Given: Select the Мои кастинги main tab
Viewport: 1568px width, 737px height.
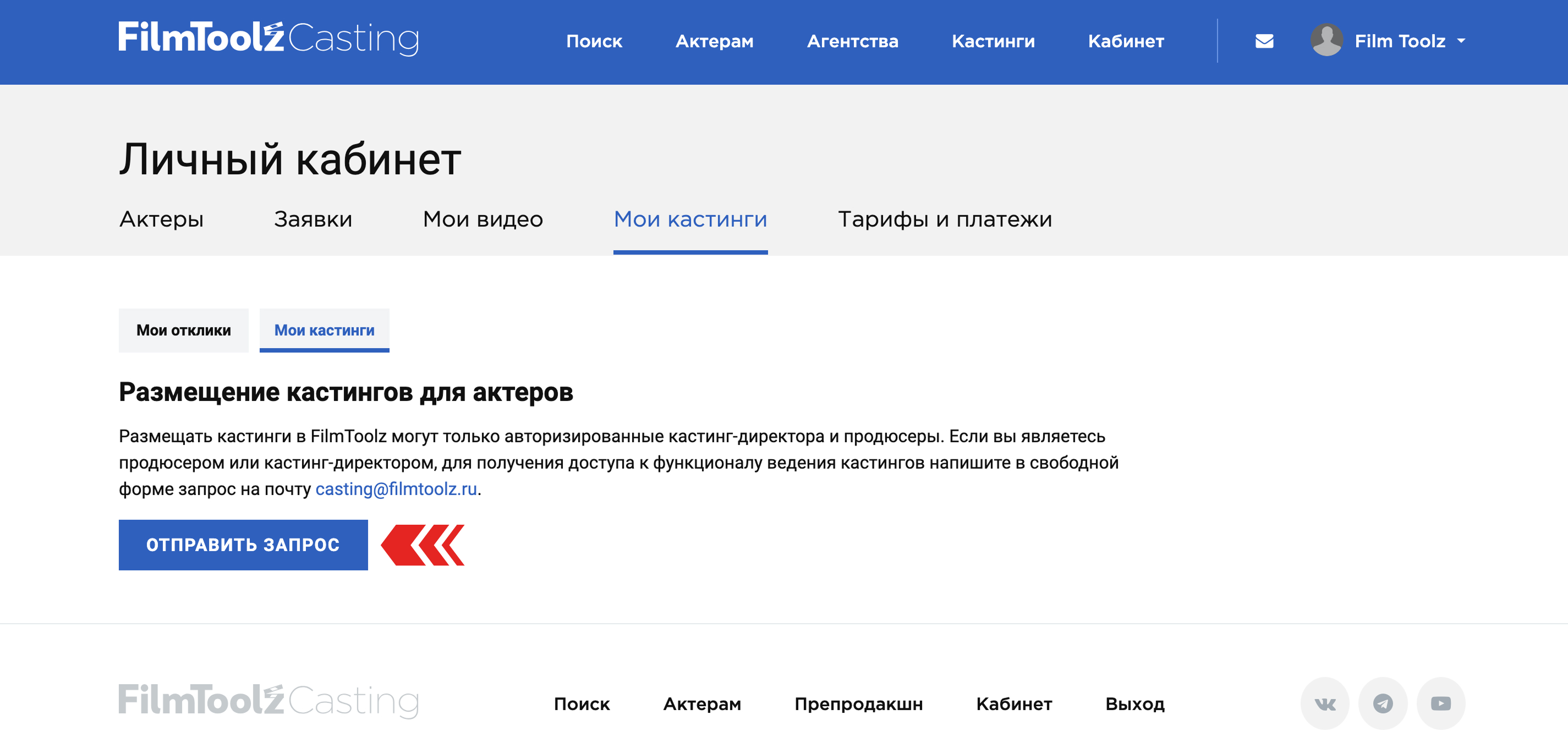Looking at the screenshot, I should 690,219.
